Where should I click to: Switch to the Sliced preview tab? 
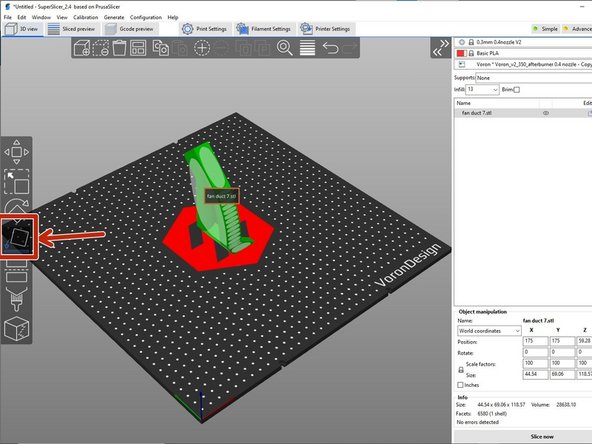click(x=72, y=29)
